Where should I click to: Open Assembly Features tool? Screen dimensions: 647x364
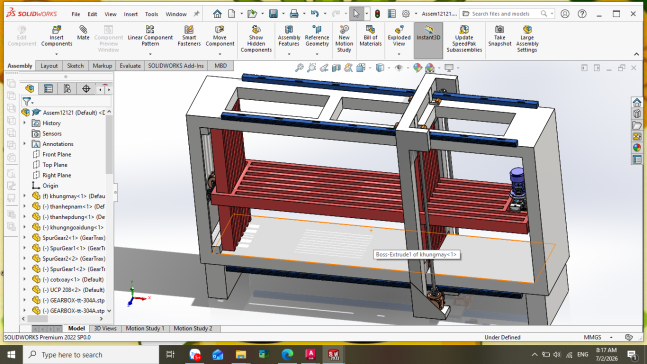click(289, 36)
